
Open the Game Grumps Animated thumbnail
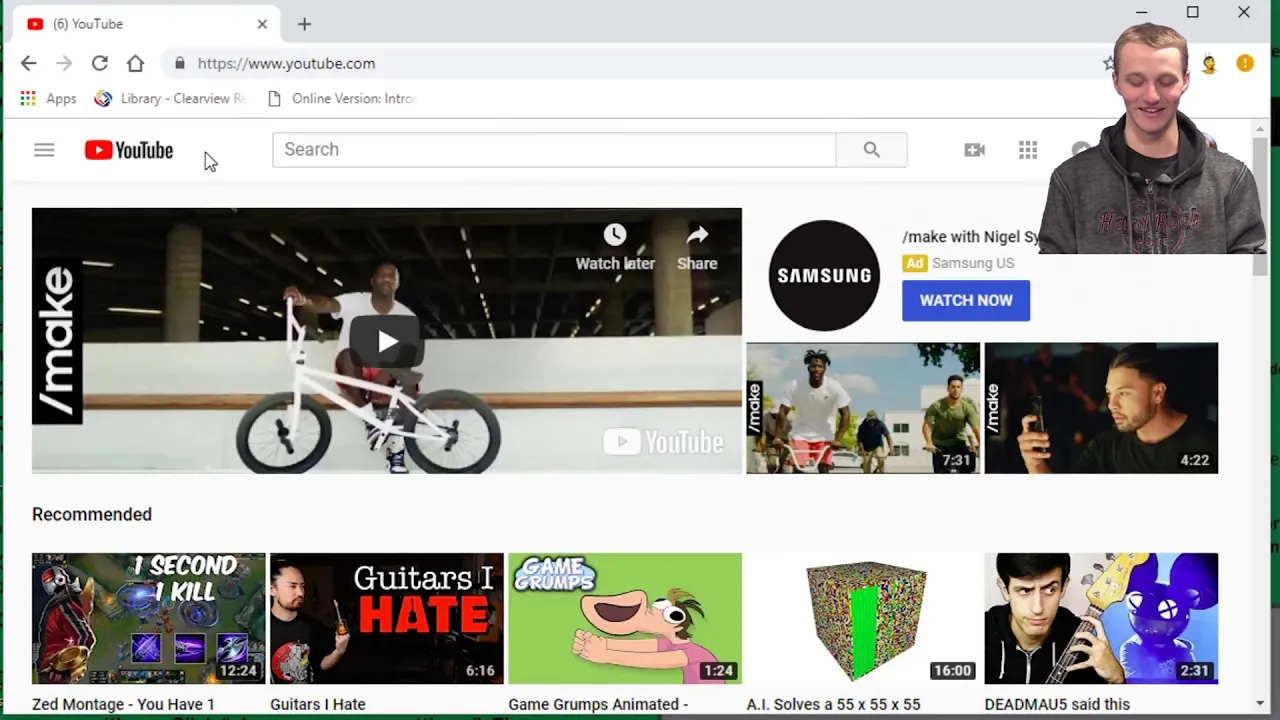click(624, 618)
